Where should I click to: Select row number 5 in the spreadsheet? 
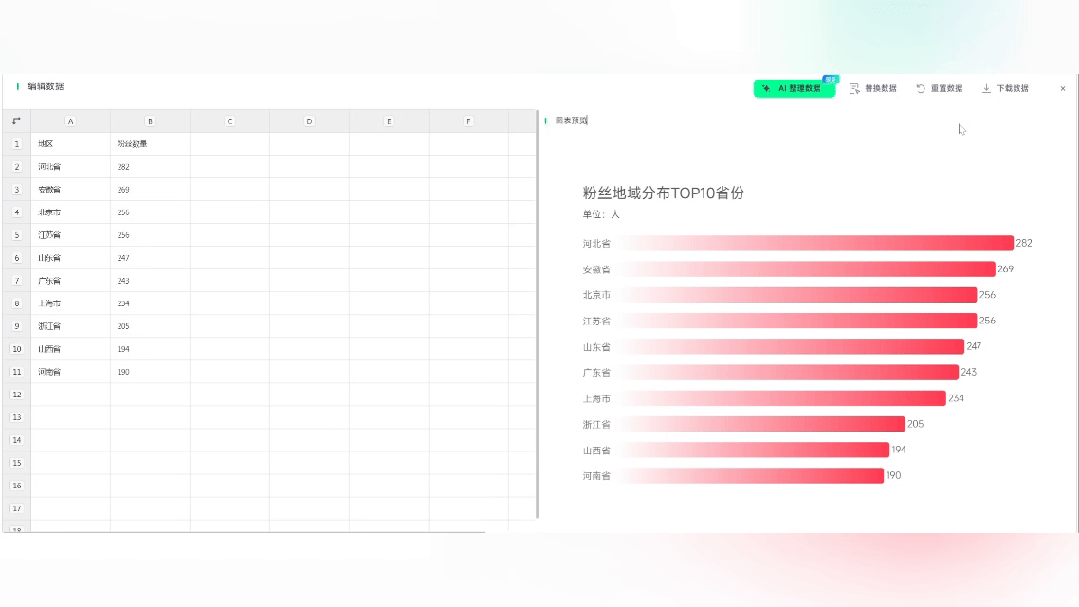(16, 234)
